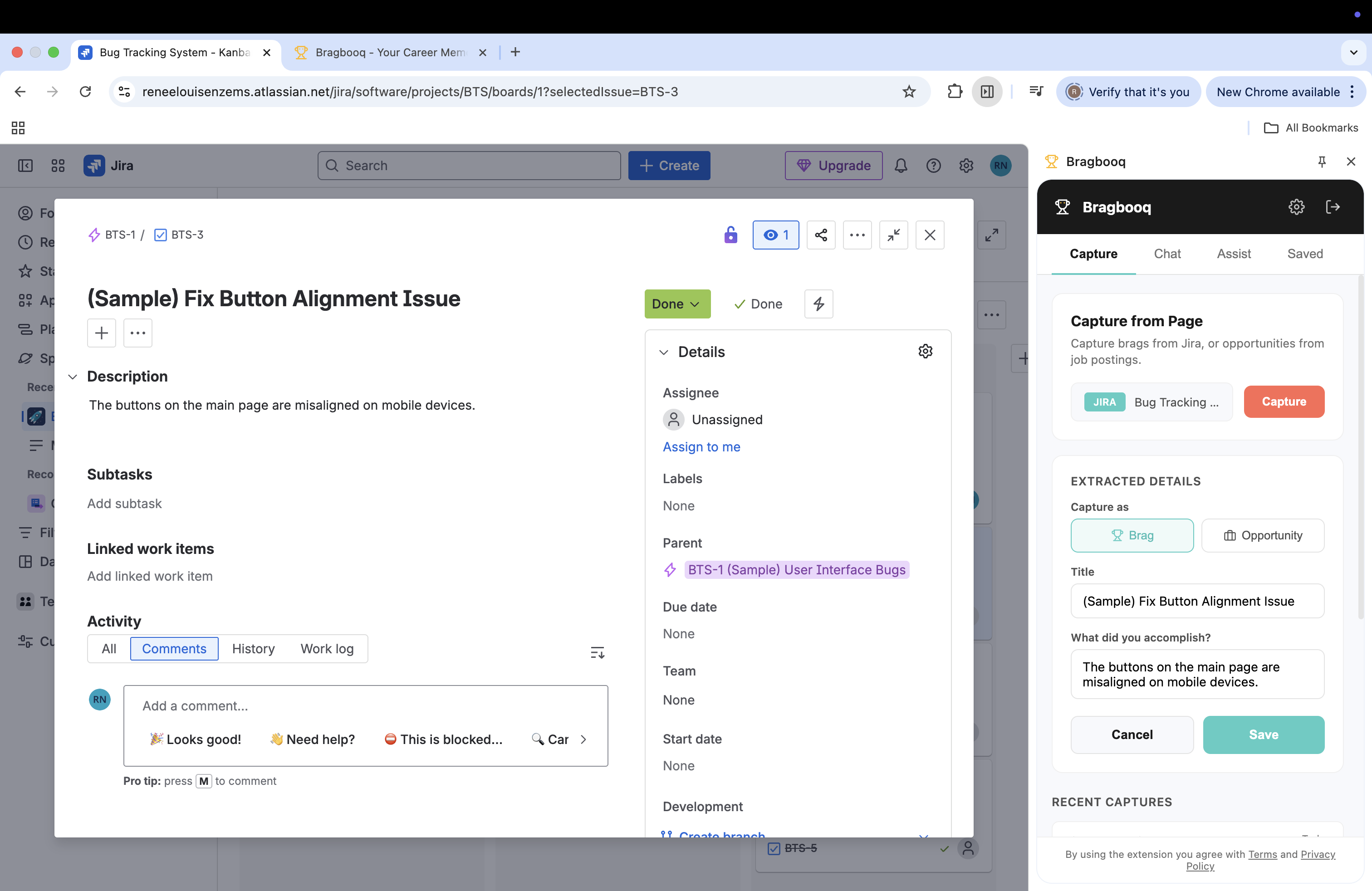The height and width of the screenshot is (891, 1372).
Task: Share the BTS-3 issue
Action: click(821, 235)
